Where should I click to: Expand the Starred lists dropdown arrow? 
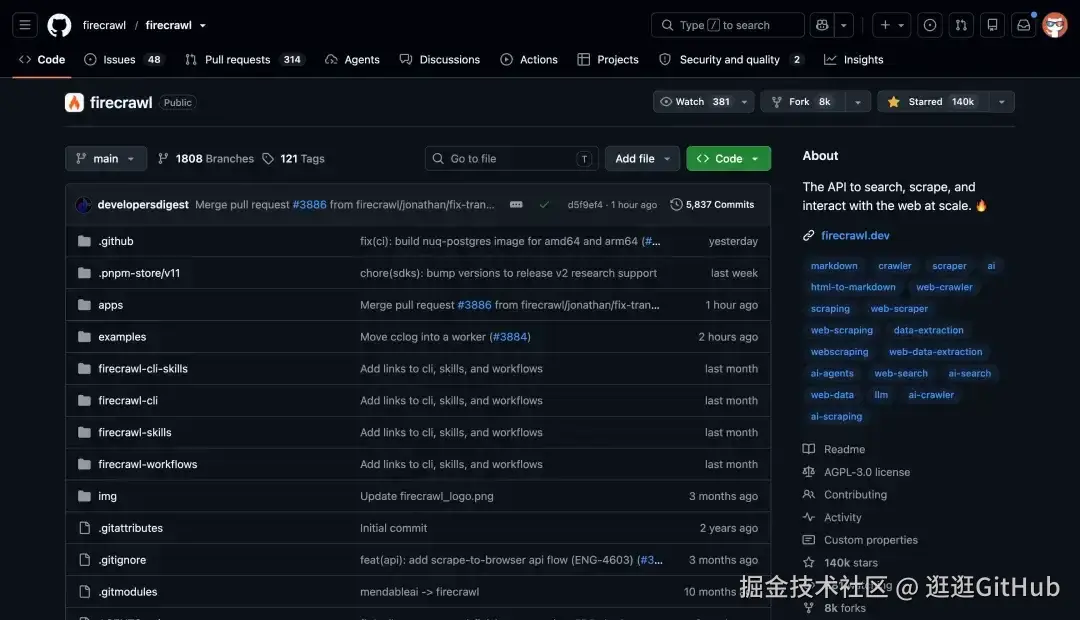tap(1001, 102)
